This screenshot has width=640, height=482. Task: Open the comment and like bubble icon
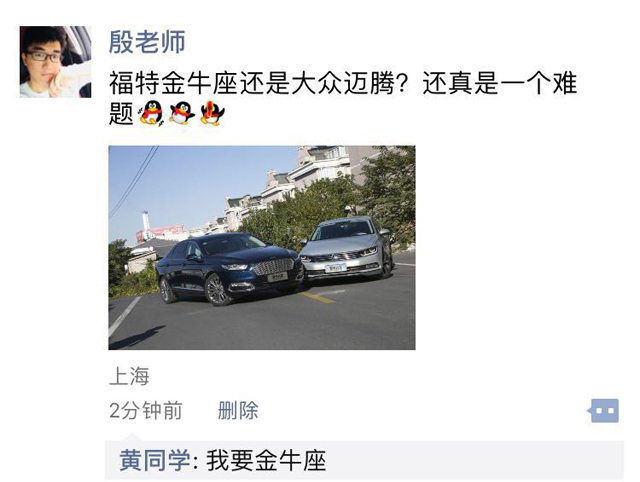[x=603, y=411]
